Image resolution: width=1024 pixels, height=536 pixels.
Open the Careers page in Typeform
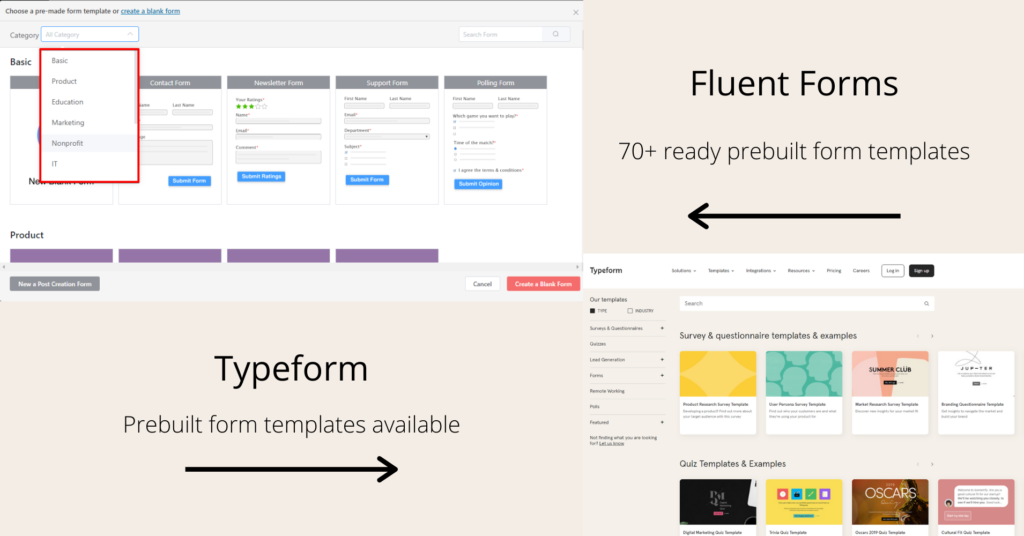[x=861, y=270]
